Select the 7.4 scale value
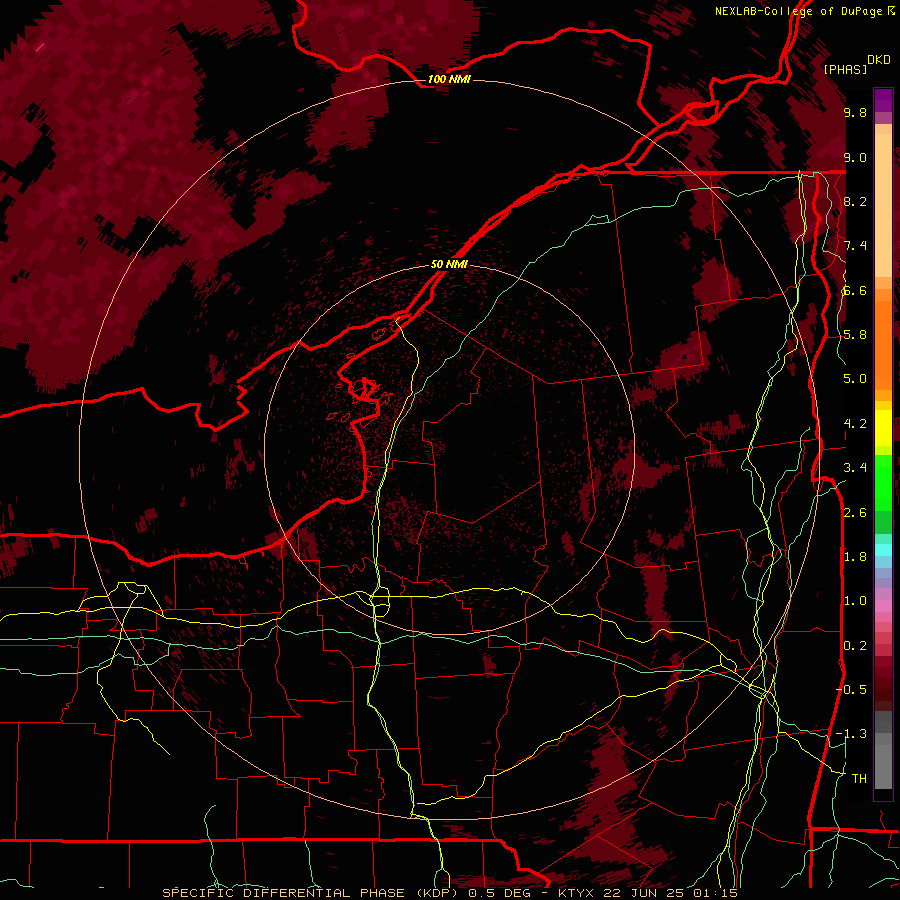The width and height of the screenshot is (900, 900). point(855,246)
